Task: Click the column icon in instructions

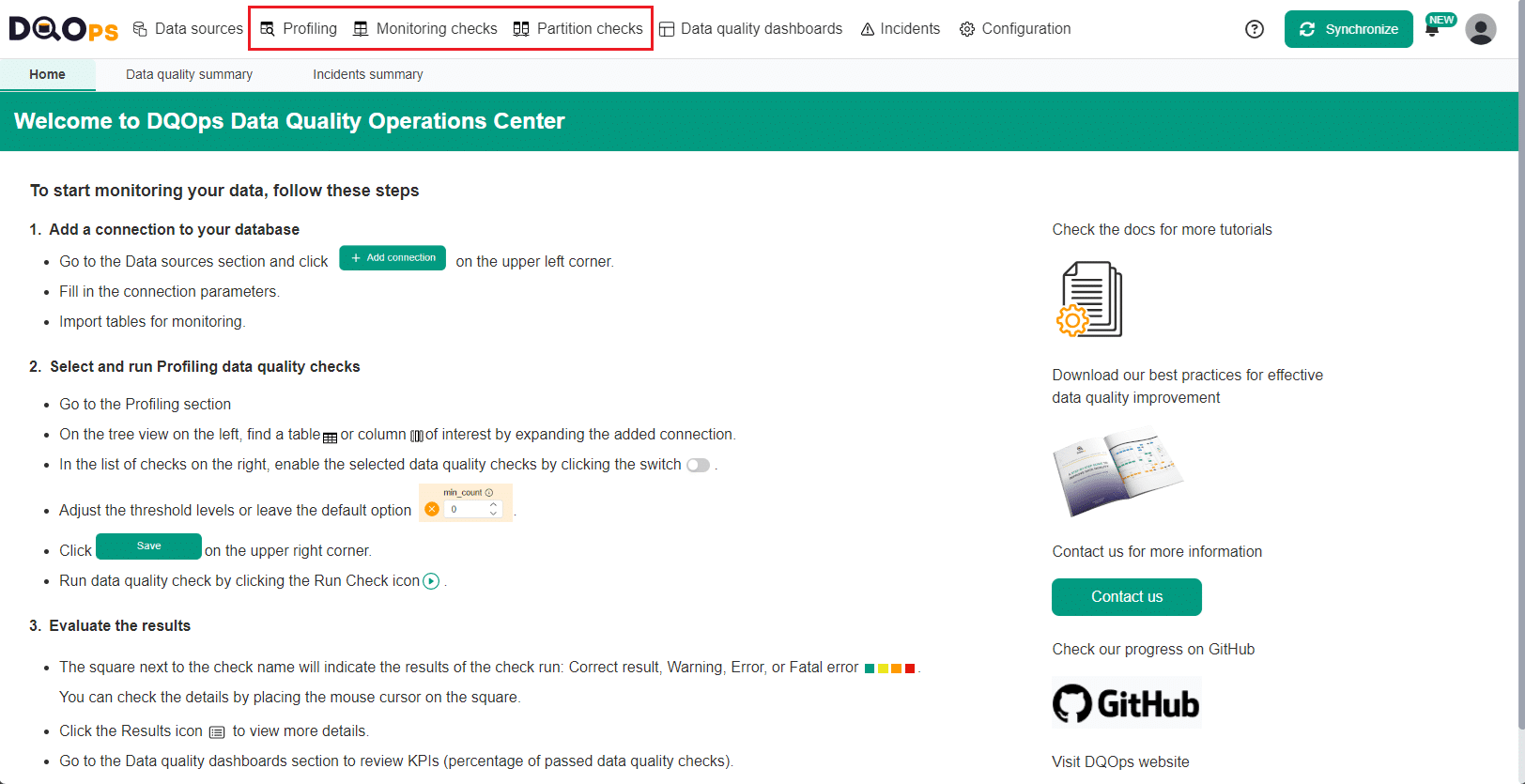Action: [417, 436]
